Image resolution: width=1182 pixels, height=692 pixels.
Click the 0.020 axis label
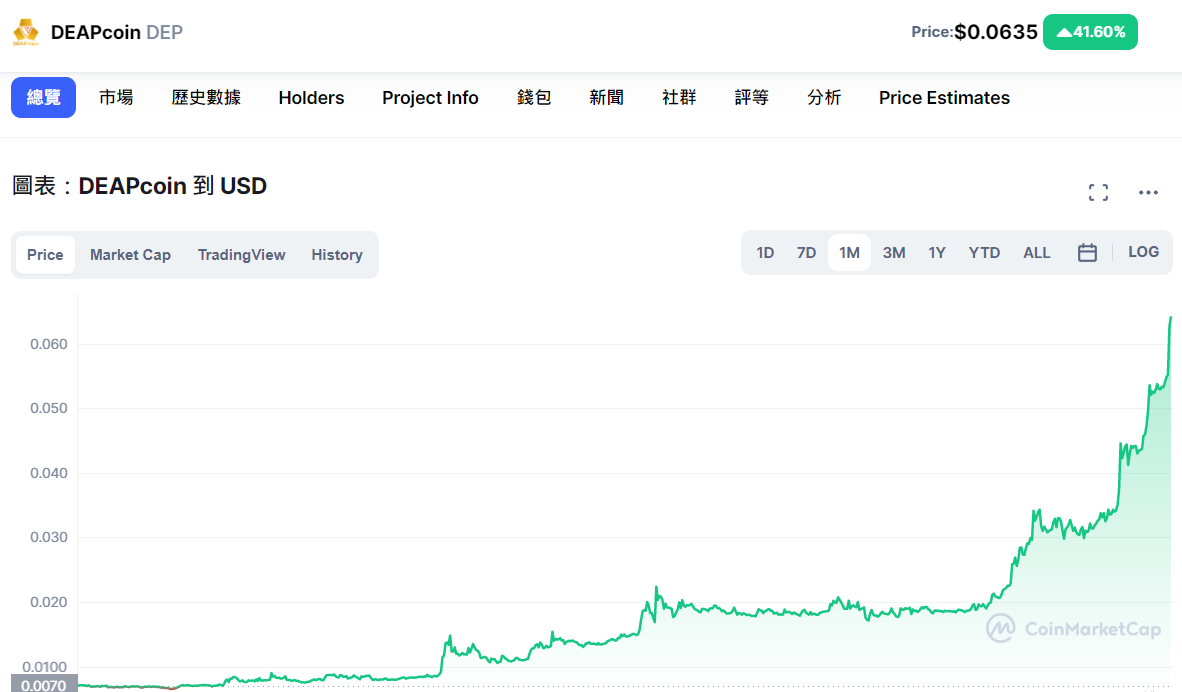point(49,602)
